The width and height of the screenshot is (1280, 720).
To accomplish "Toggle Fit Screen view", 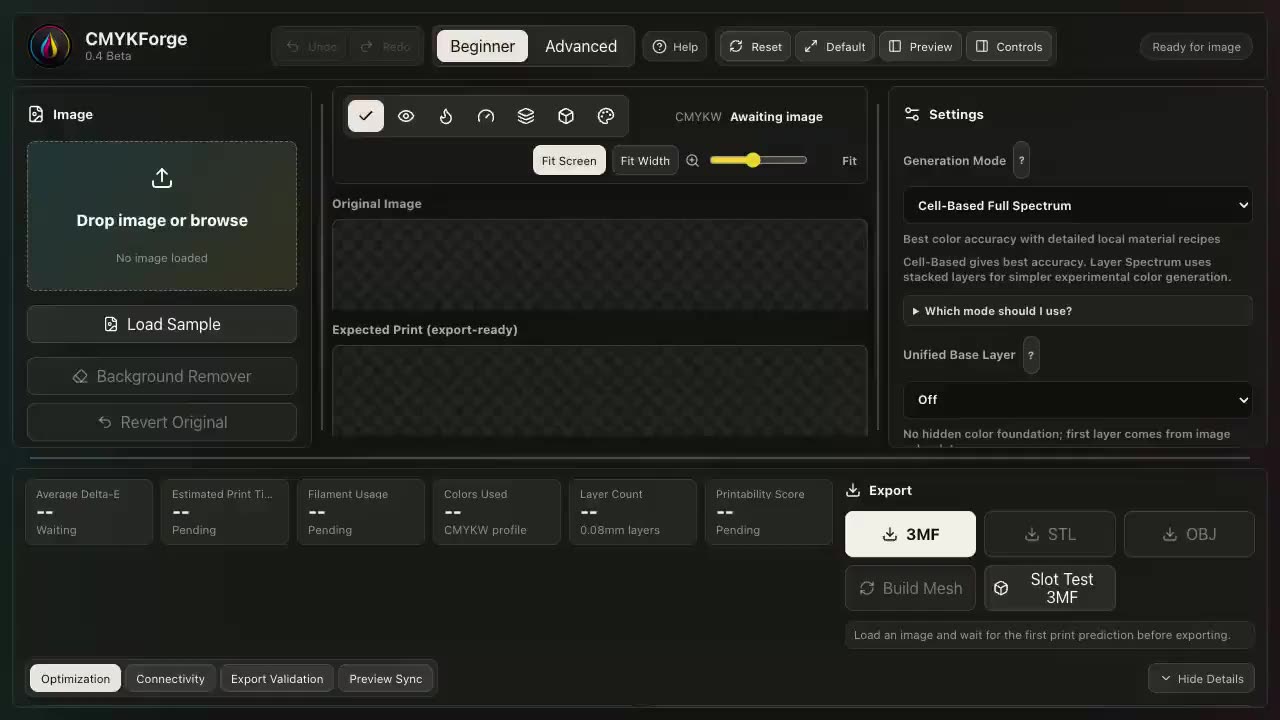I will 569,160.
